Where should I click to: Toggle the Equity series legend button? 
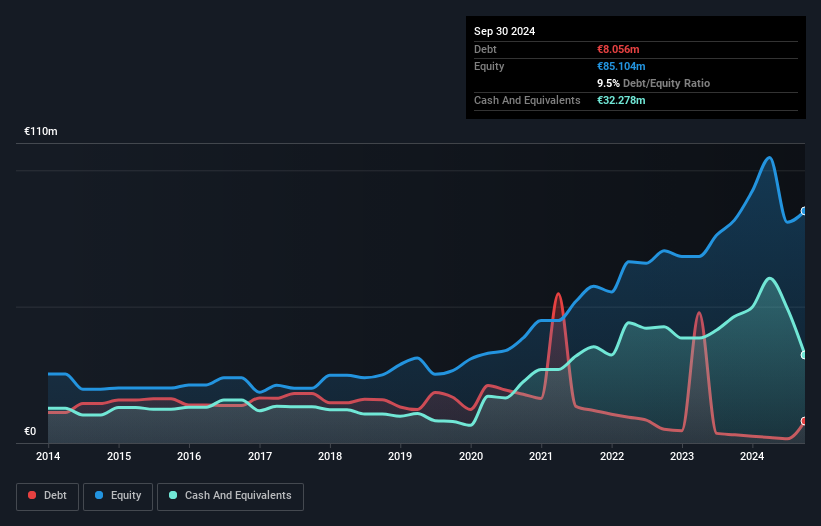[118, 496]
